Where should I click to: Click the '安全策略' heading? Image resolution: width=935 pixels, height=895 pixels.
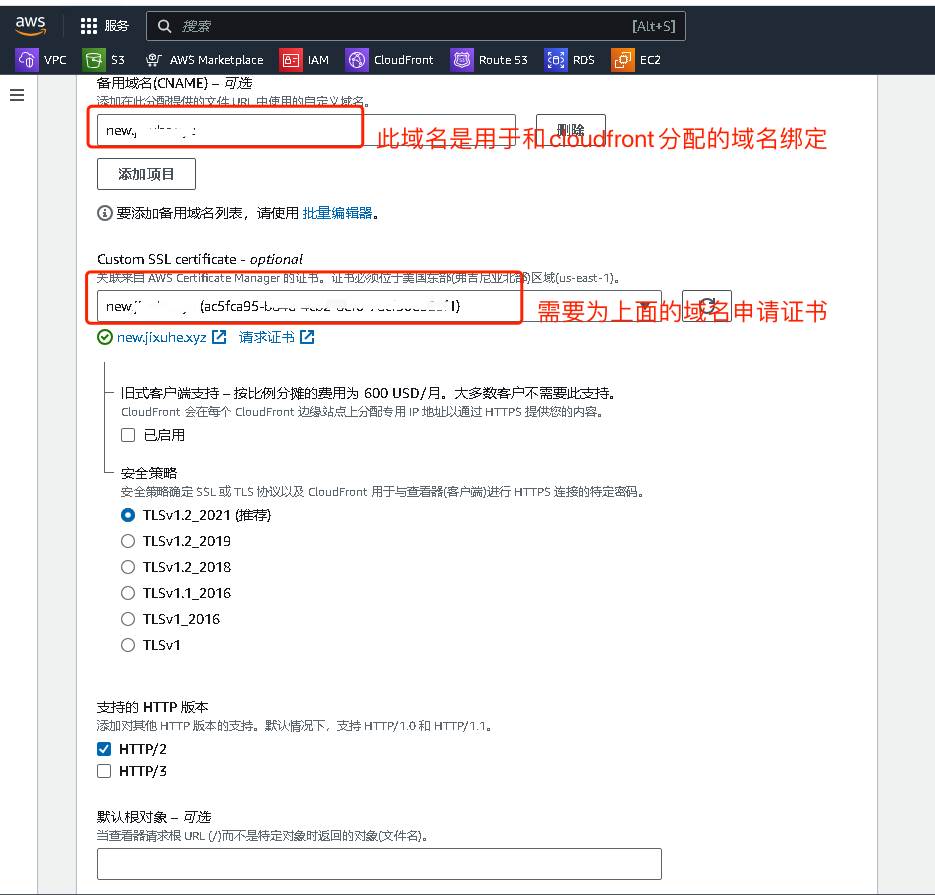tap(149, 473)
